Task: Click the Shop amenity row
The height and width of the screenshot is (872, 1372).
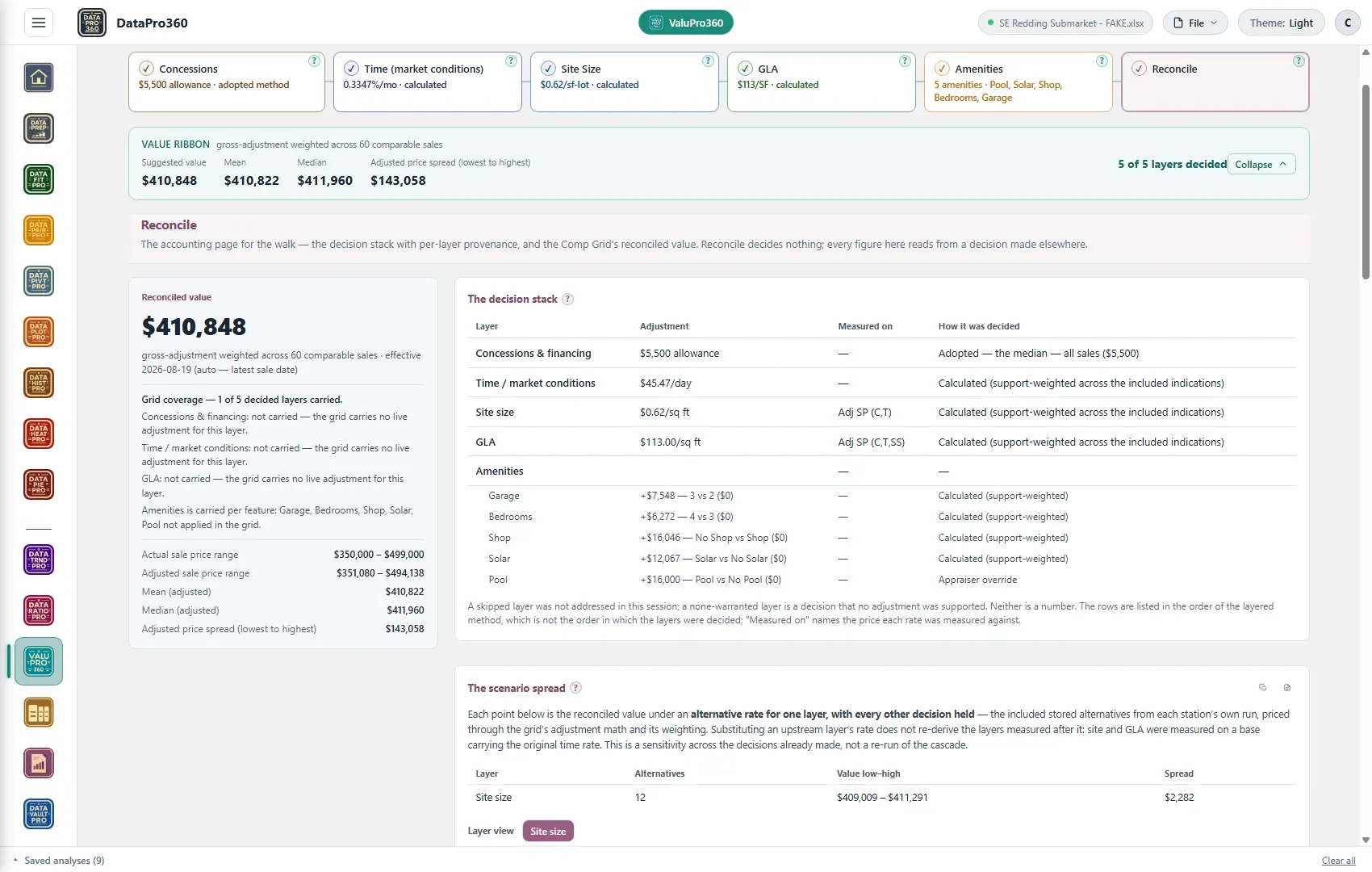Action: point(881,538)
